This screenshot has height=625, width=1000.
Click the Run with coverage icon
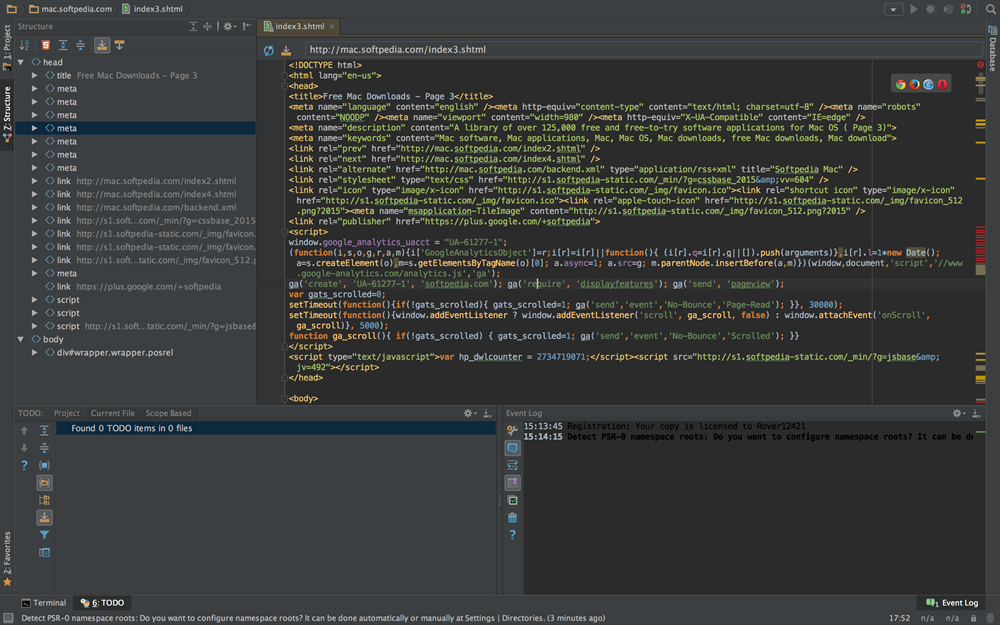click(x=948, y=9)
